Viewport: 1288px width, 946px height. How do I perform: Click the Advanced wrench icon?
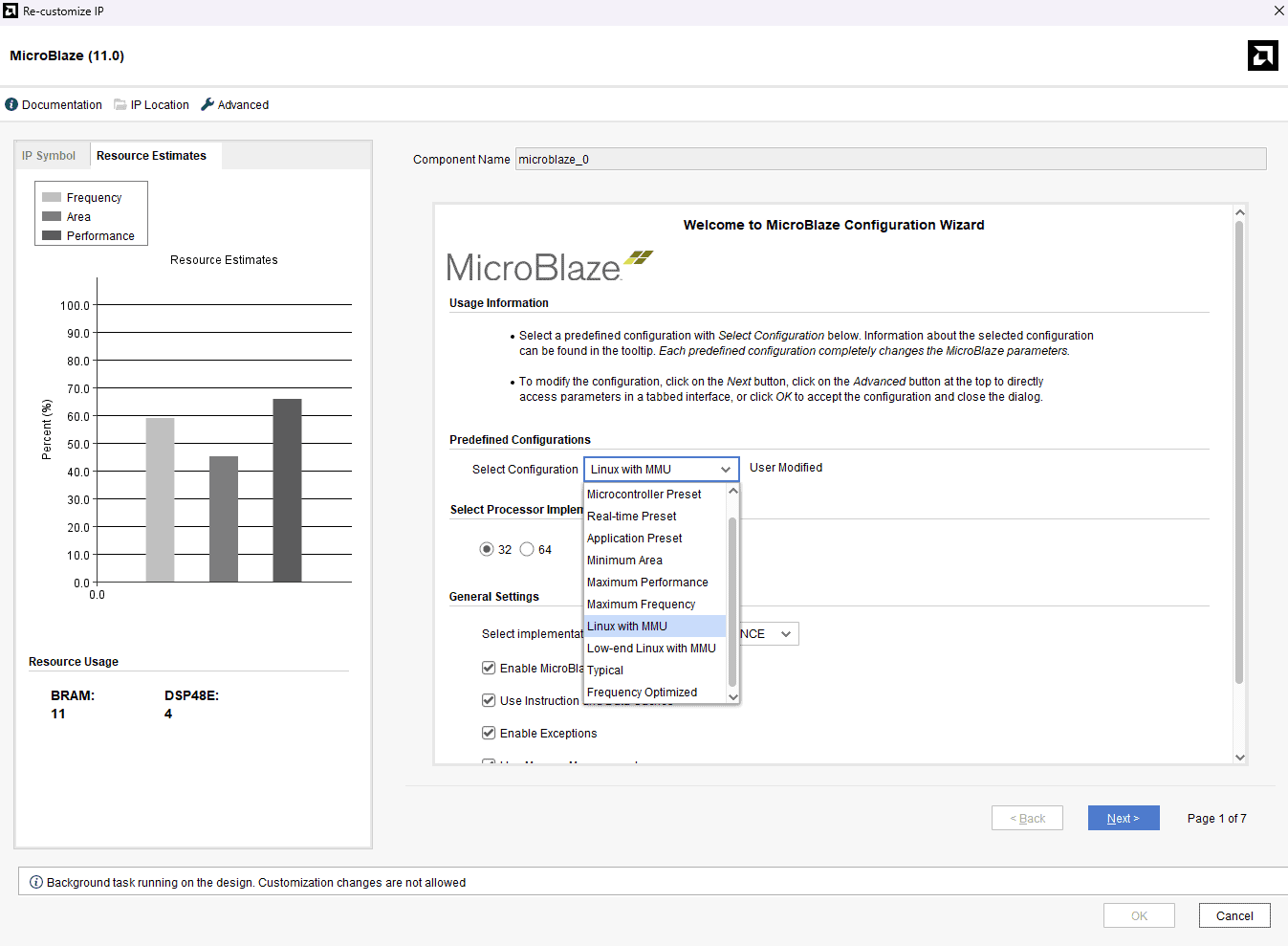pos(207,104)
